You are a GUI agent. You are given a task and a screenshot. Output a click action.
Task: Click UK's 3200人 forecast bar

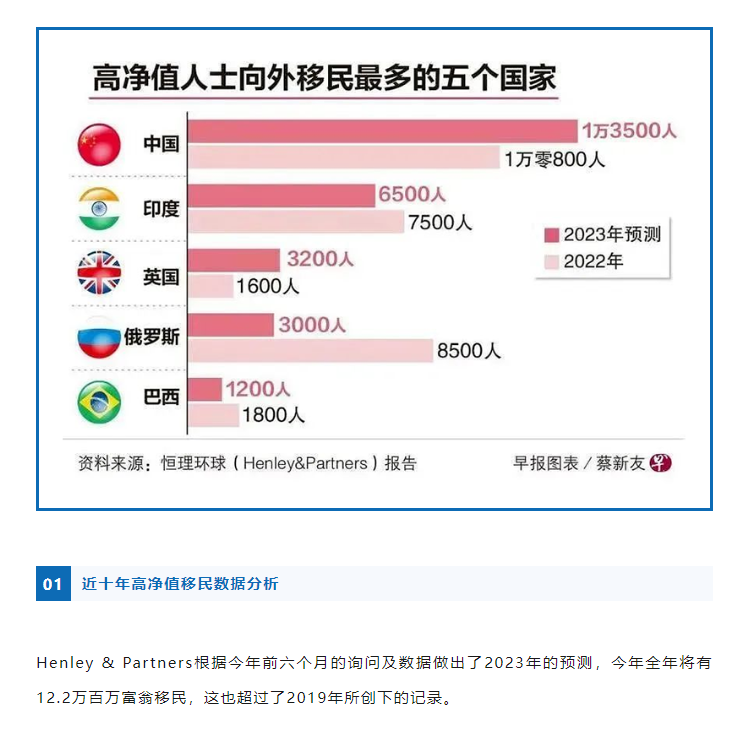pyautogui.click(x=234, y=260)
